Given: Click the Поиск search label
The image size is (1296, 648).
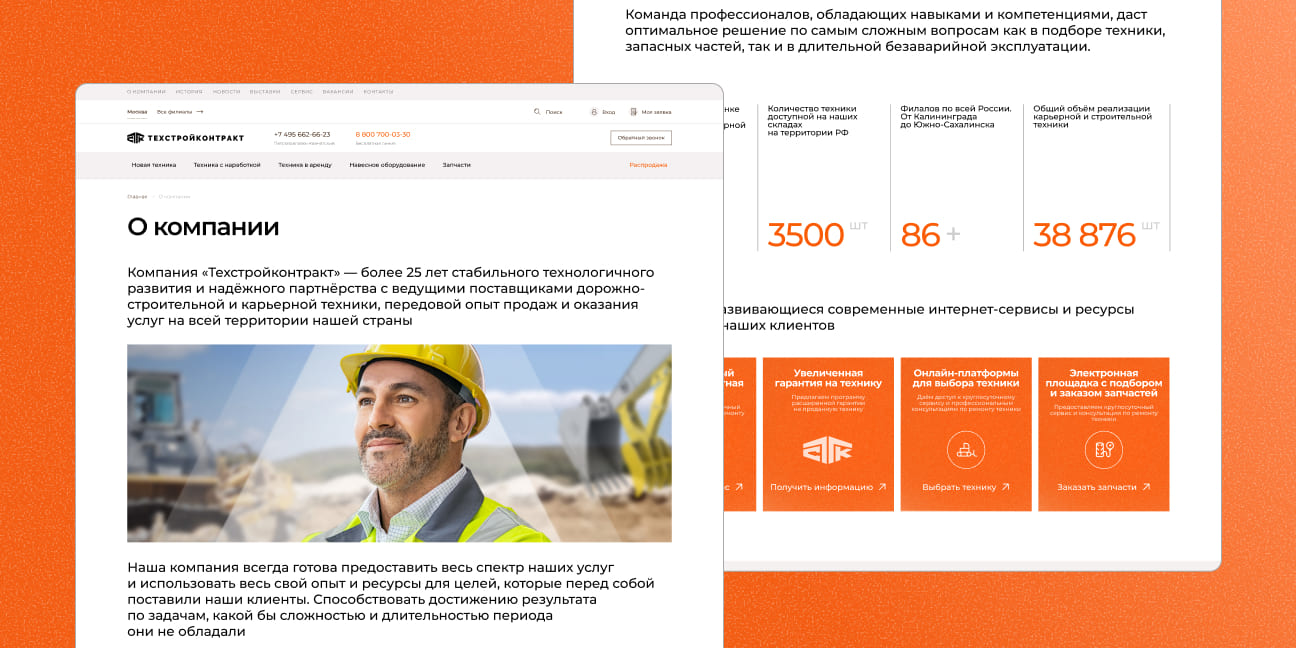Looking at the screenshot, I should point(554,112).
